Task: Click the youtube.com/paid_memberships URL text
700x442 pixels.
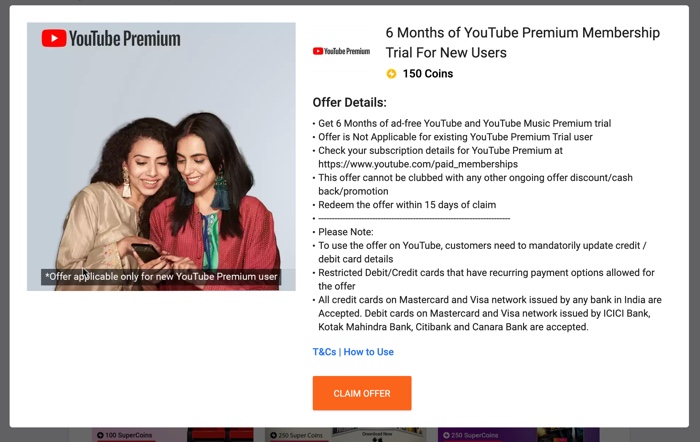Action: coord(418,164)
